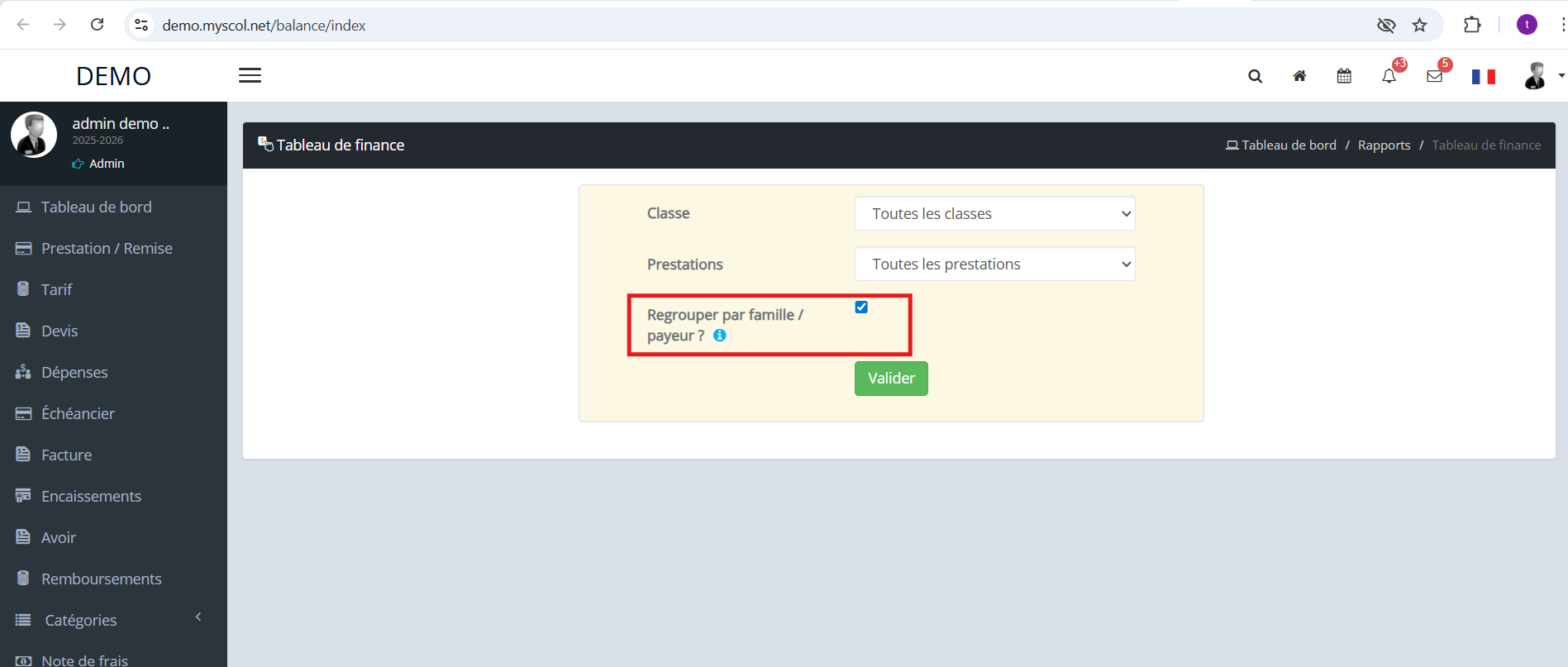This screenshot has width=1568, height=667.
Task: Follow the Rapports breadcrumb link
Action: click(1384, 145)
